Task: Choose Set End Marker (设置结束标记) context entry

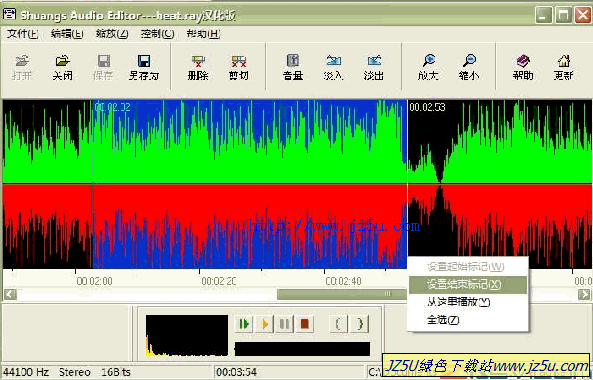Action: point(467,285)
